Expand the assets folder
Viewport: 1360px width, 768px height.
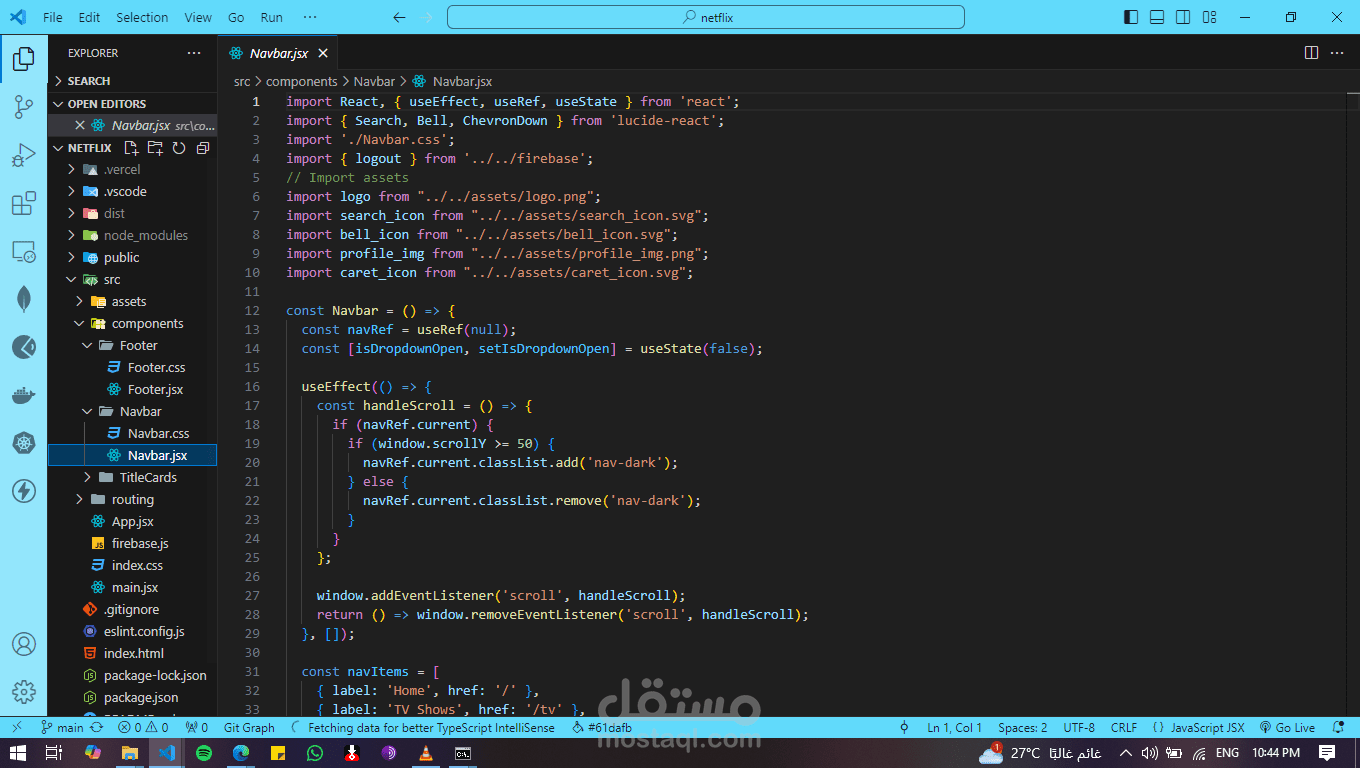pyautogui.click(x=132, y=302)
